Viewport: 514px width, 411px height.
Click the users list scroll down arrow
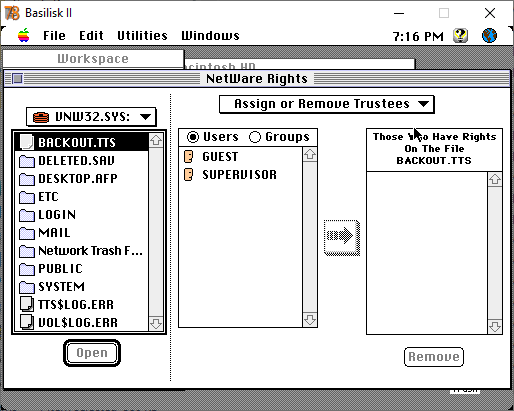(310, 320)
